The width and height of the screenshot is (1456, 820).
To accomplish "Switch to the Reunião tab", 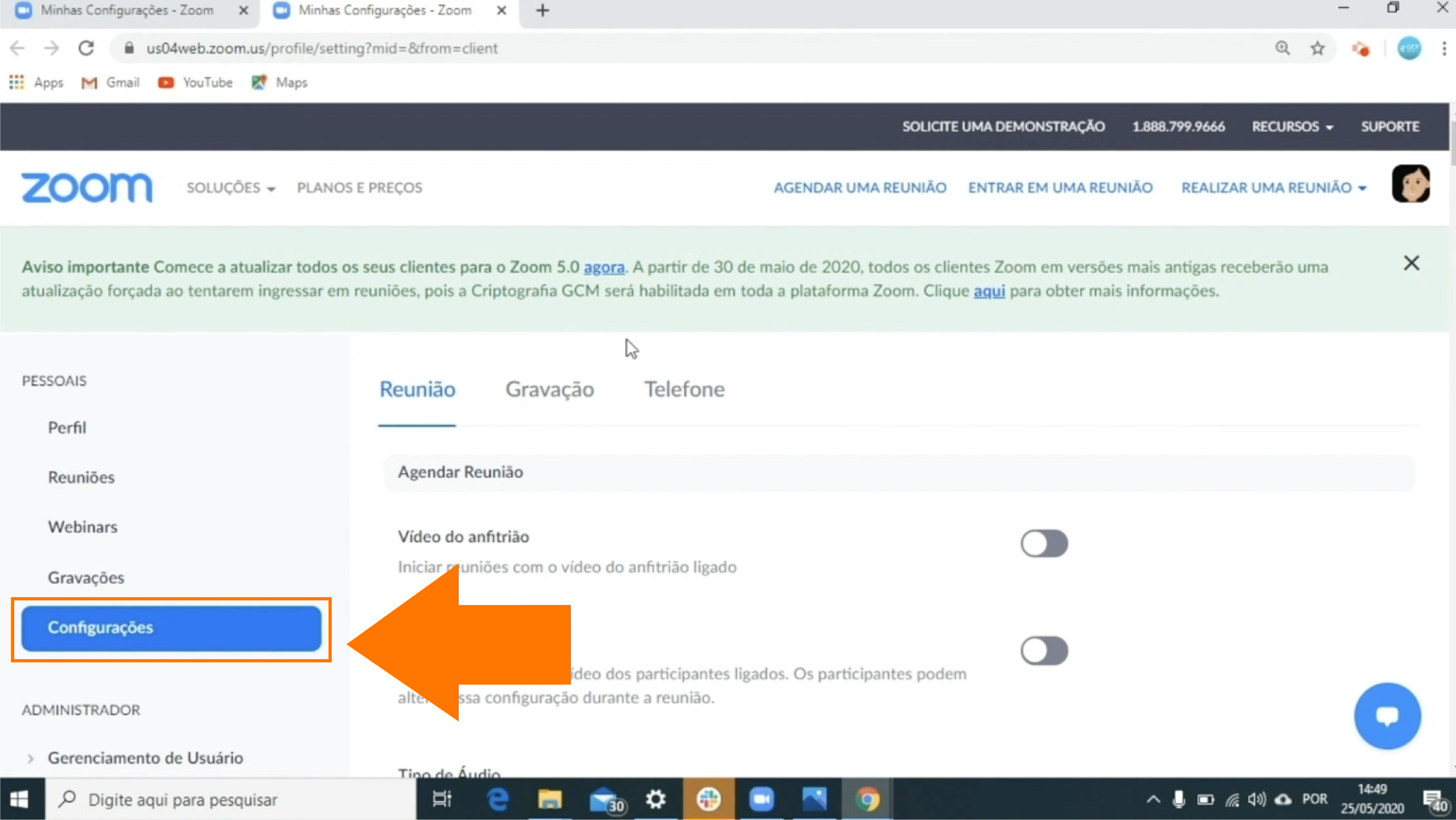I will click(417, 389).
